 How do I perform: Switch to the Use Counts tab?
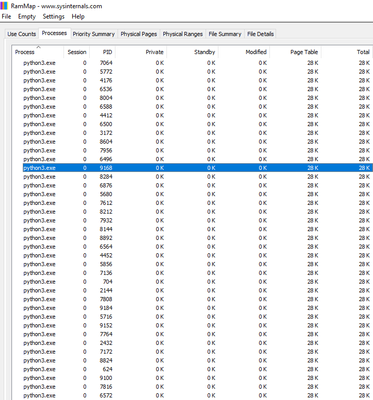click(x=22, y=34)
